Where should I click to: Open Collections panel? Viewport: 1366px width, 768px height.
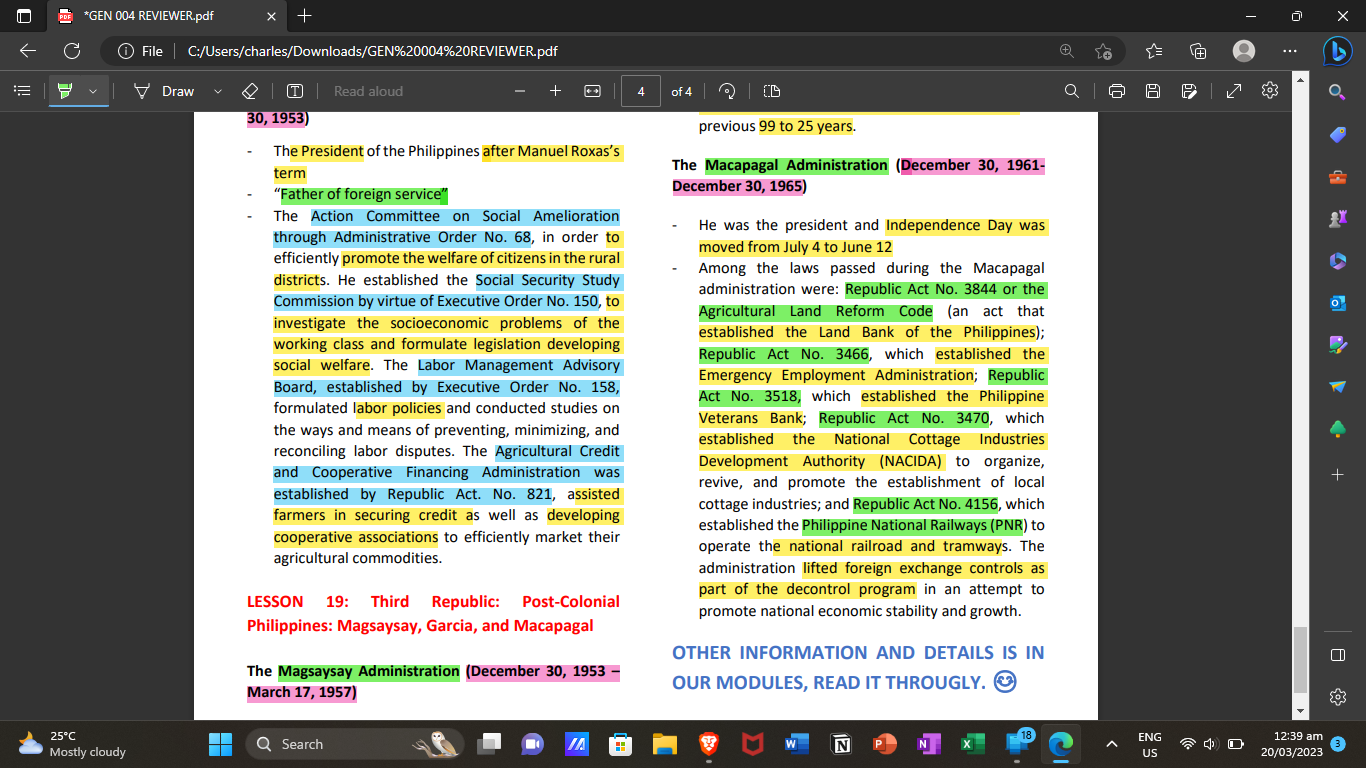click(x=1198, y=51)
